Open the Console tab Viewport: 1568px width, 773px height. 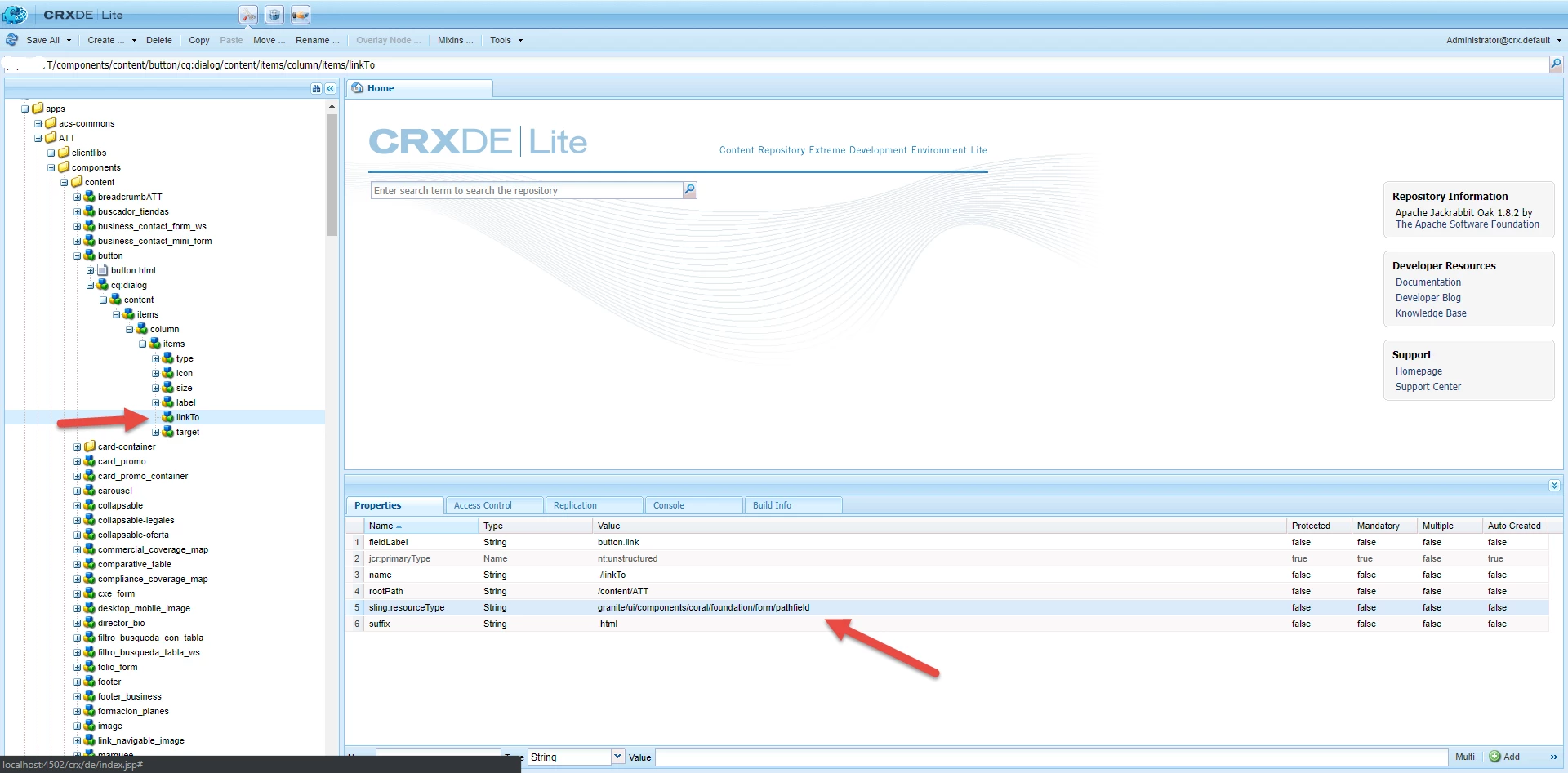click(693, 505)
